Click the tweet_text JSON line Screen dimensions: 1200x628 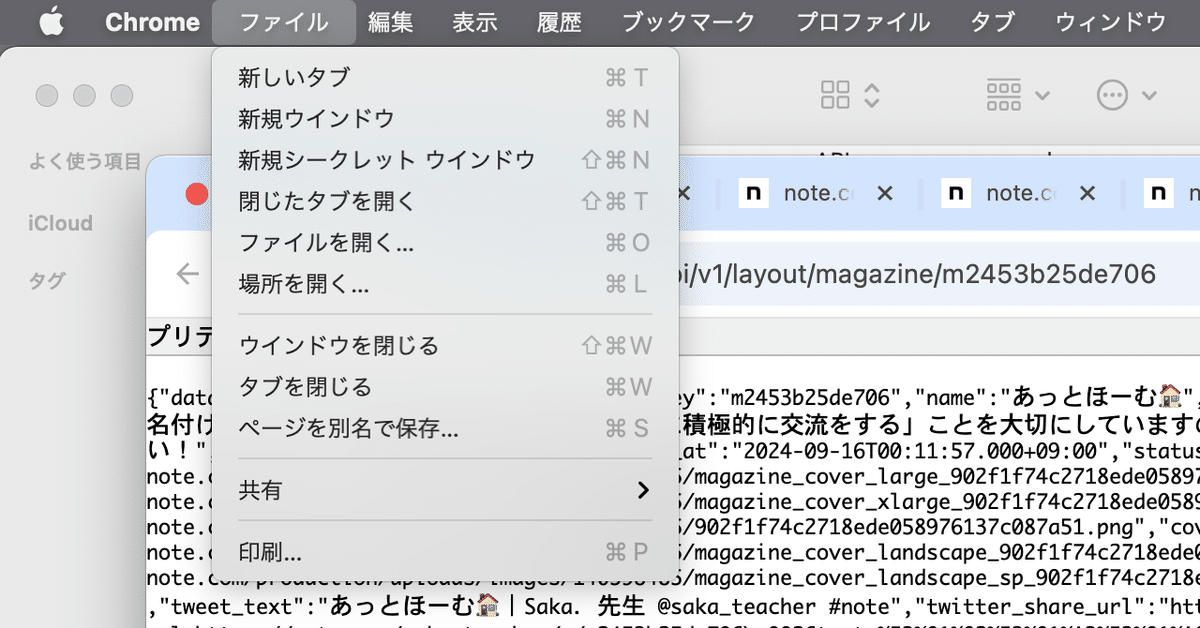pyautogui.click(x=673, y=604)
